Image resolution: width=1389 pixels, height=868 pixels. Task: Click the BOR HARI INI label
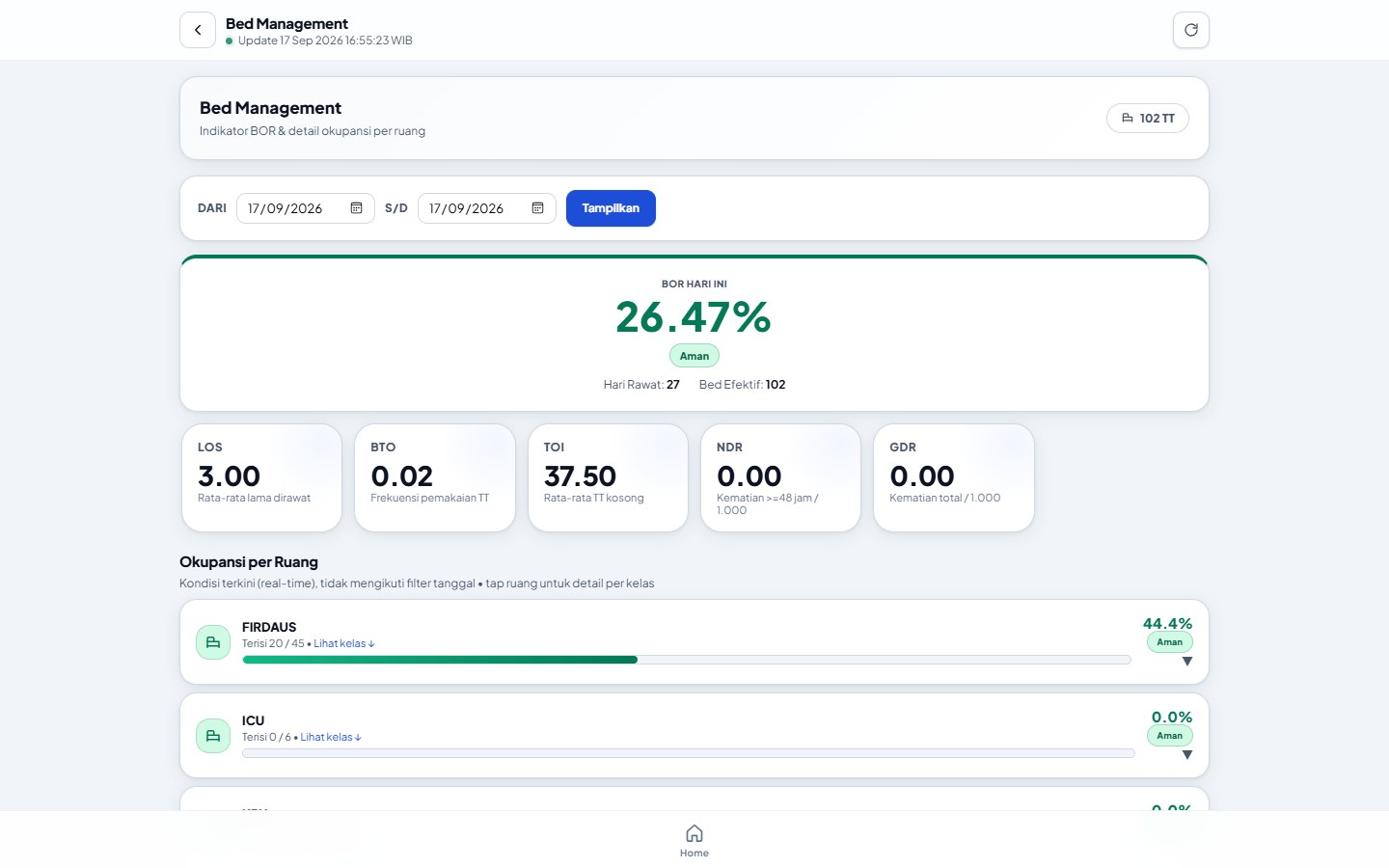[694, 285]
